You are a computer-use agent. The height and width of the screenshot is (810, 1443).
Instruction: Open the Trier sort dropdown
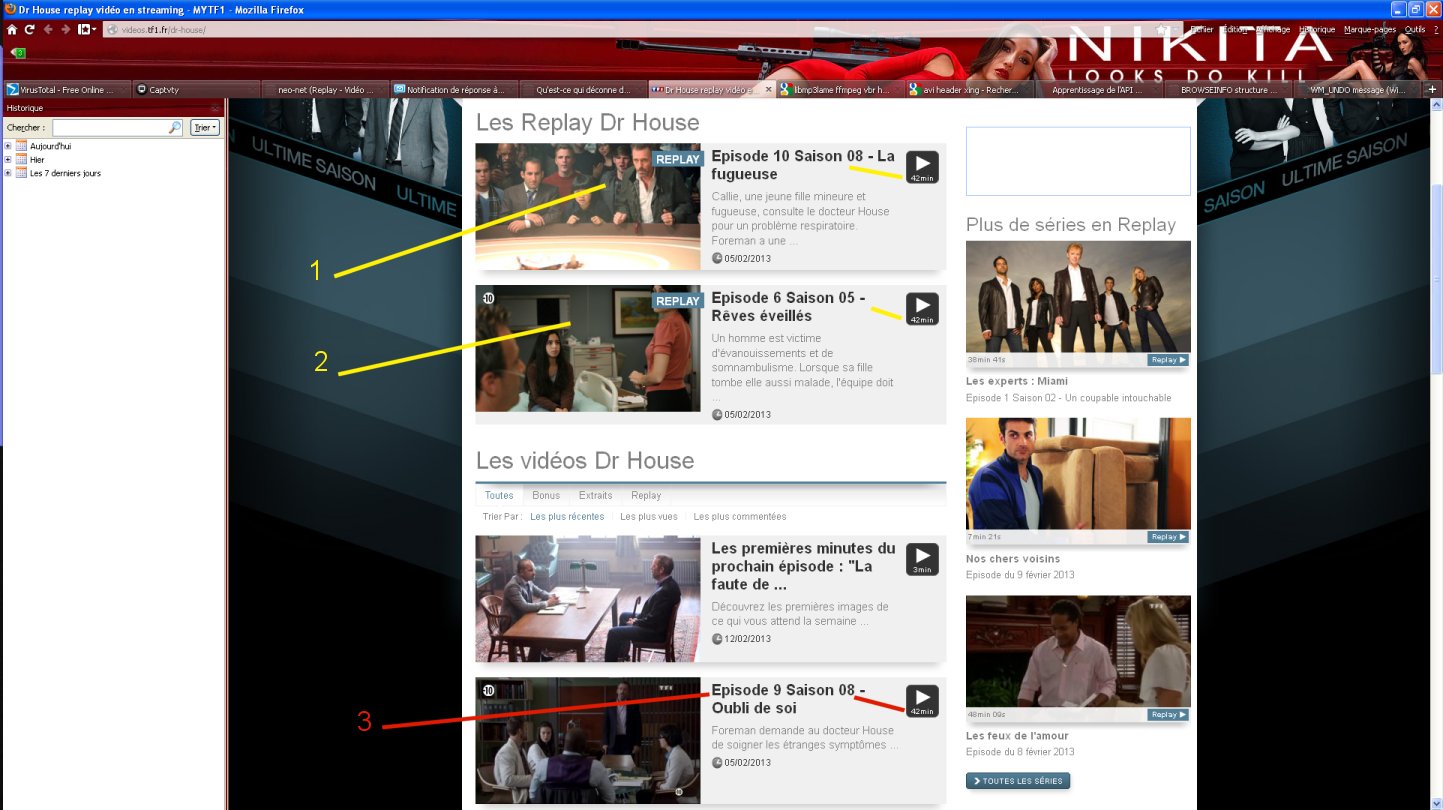click(204, 128)
